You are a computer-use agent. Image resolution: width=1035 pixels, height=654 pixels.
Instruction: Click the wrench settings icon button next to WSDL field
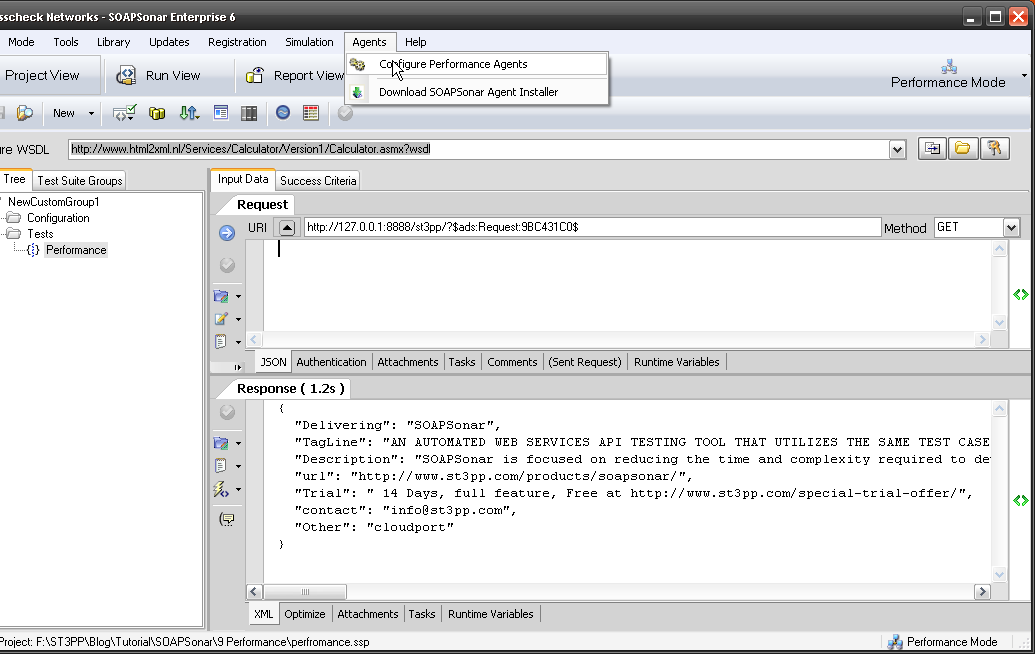point(994,148)
